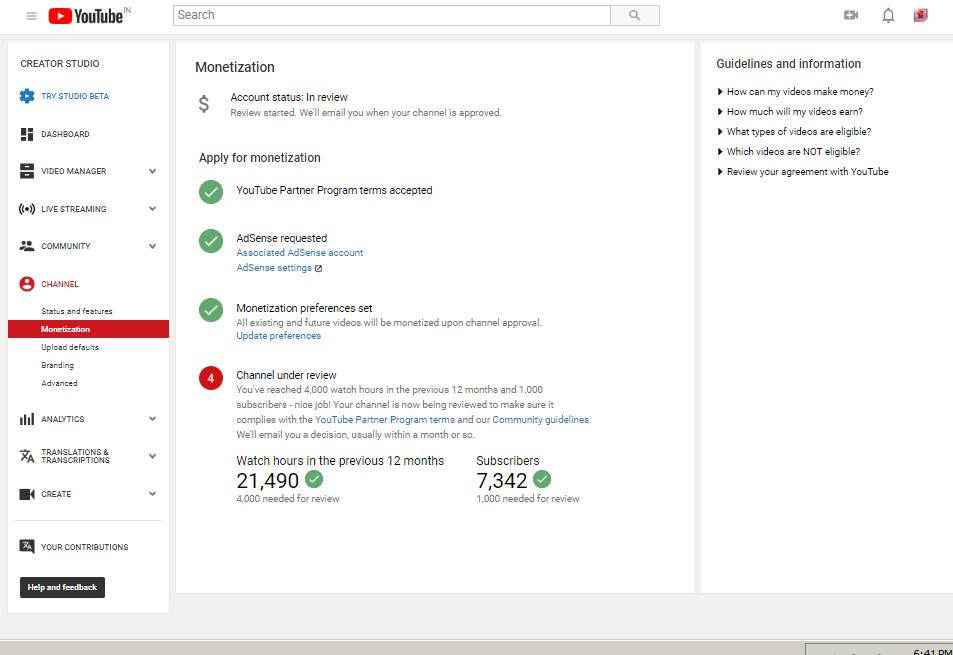Image resolution: width=953 pixels, height=655 pixels.
Task: Expand the Video Manager chevron
Action: coord(153,171)
